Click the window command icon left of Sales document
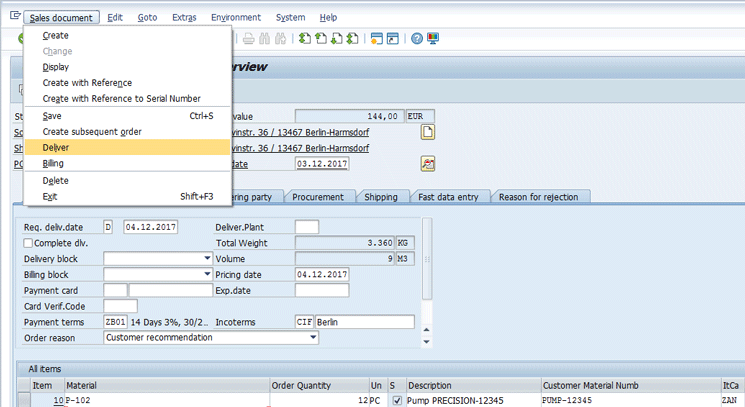This screenshot has height=407, width=745. 15,16
